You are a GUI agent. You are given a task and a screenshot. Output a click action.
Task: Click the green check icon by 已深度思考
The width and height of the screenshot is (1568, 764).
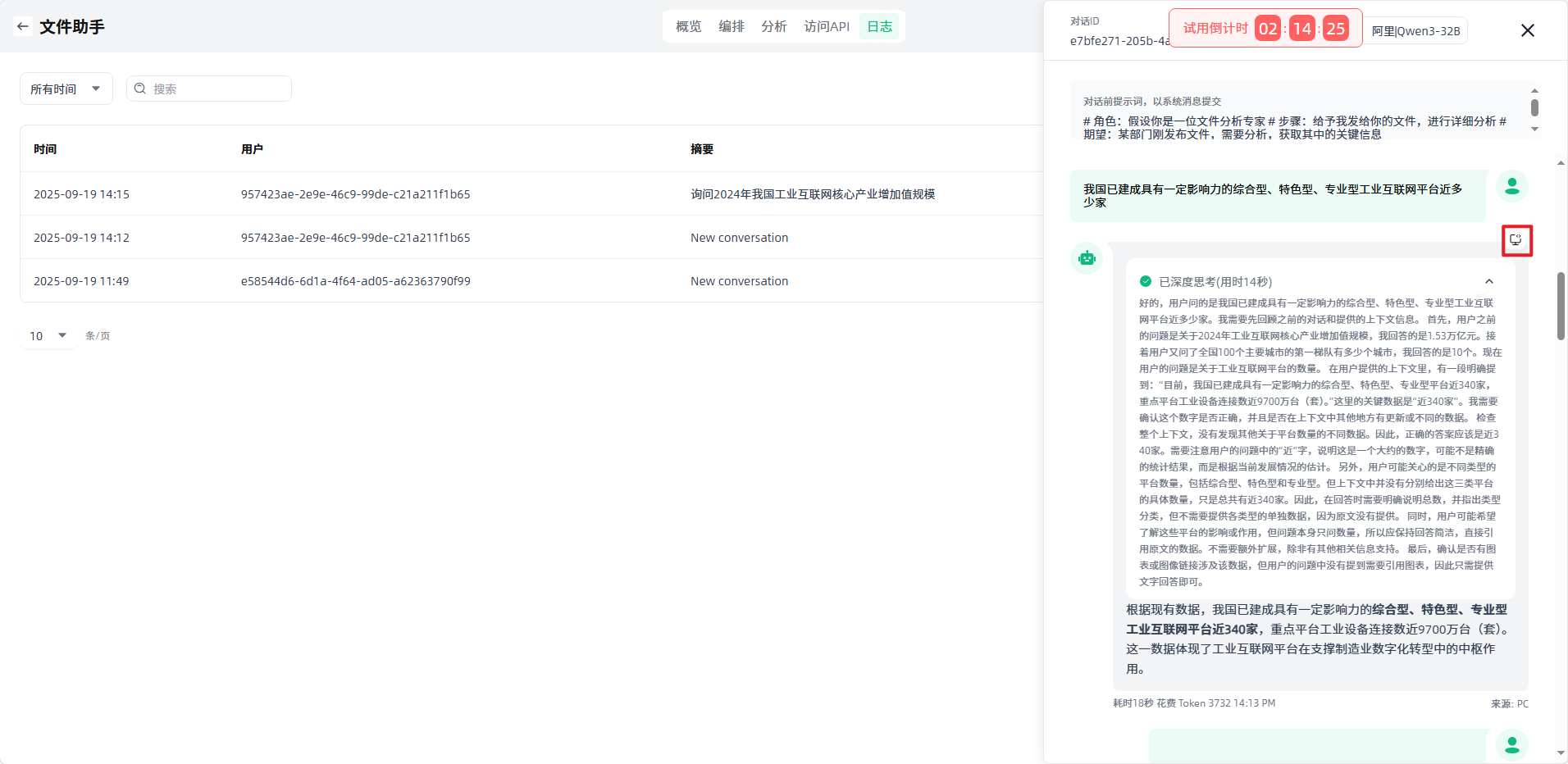pyautogui.click(x=1146, y=282)
